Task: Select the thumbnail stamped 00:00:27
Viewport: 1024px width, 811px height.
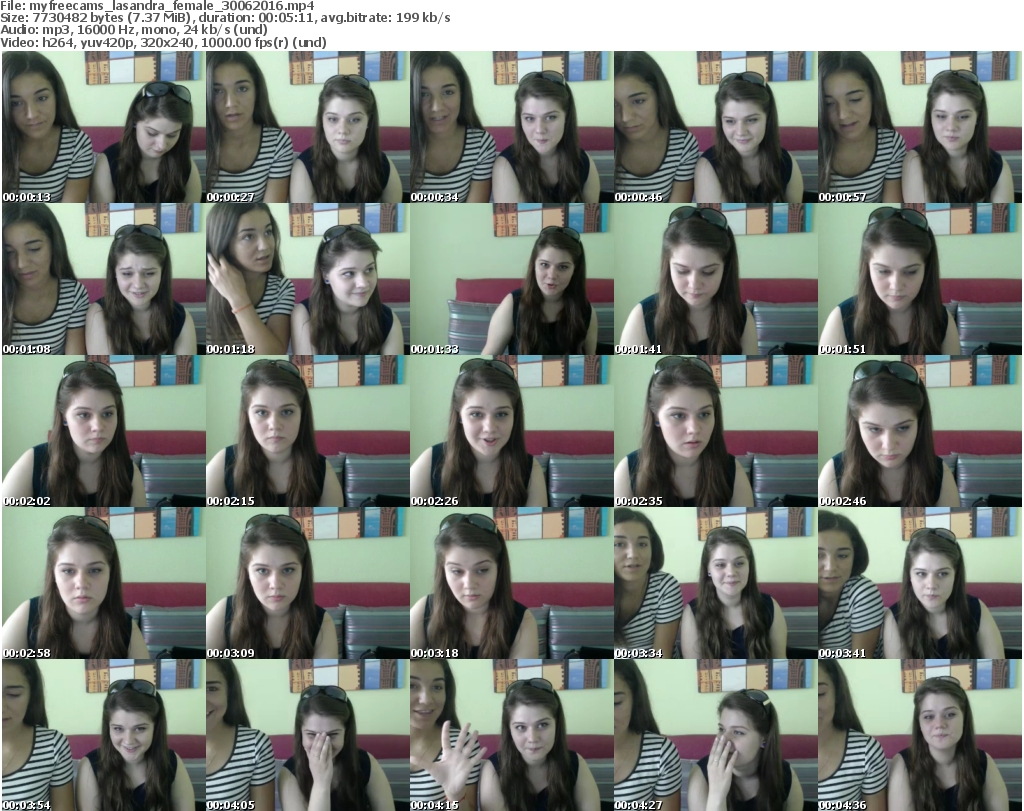Action: tap(308, 127)
